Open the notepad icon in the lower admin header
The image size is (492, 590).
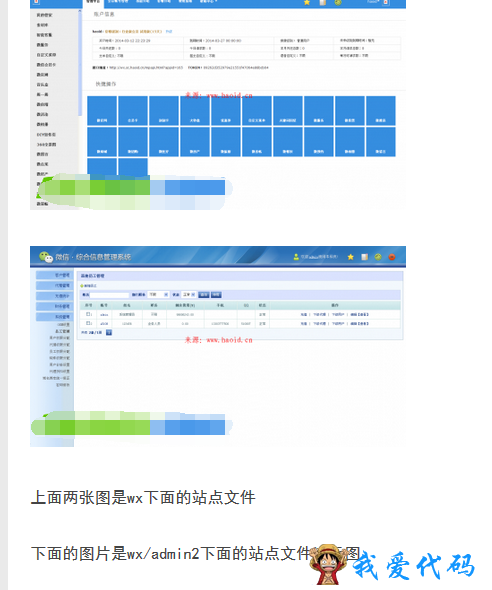(364, 257)
